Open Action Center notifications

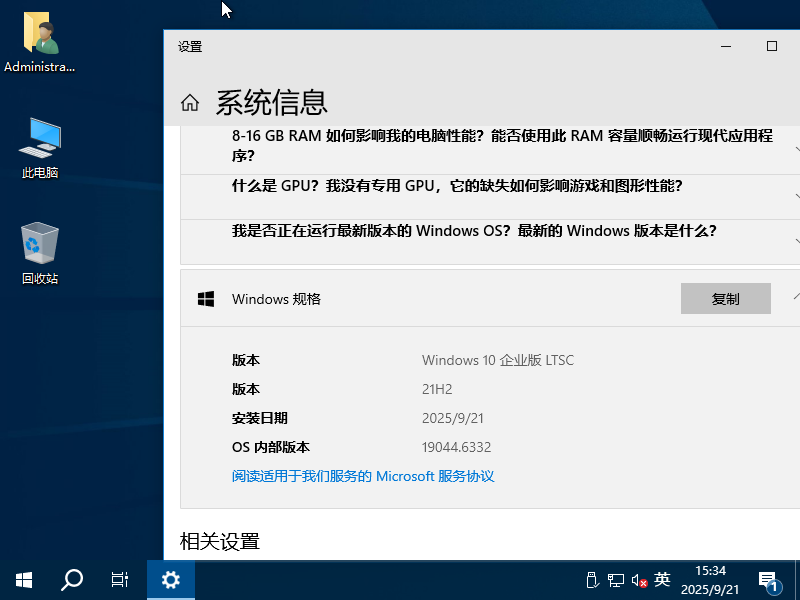tap(768, 579)
